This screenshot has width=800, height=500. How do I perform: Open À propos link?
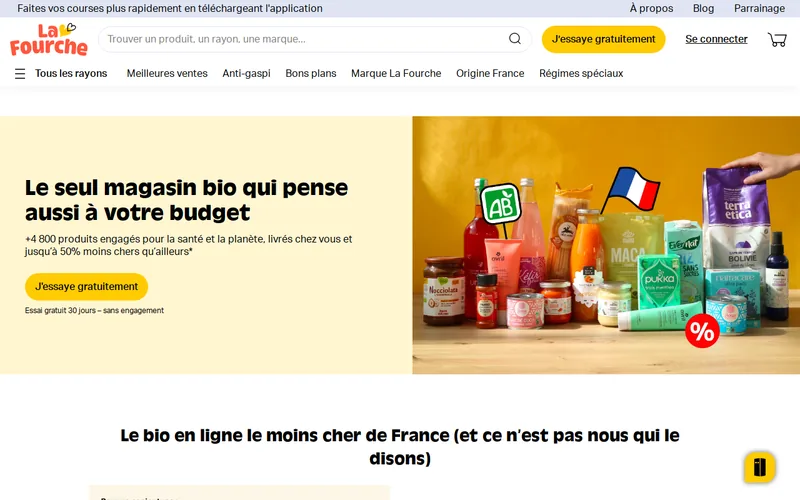(x=651, y=8)
